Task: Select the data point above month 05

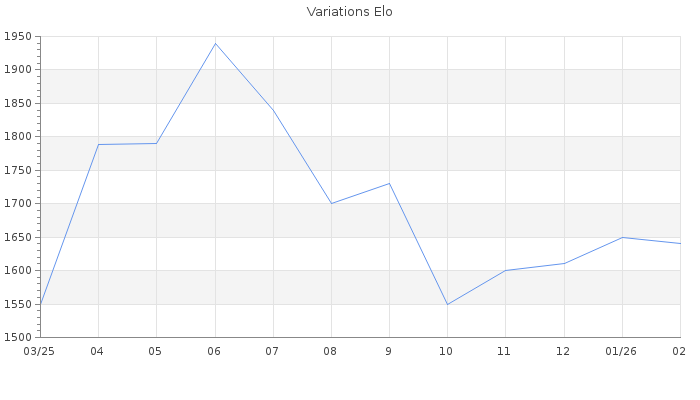Action: [156, 143]
